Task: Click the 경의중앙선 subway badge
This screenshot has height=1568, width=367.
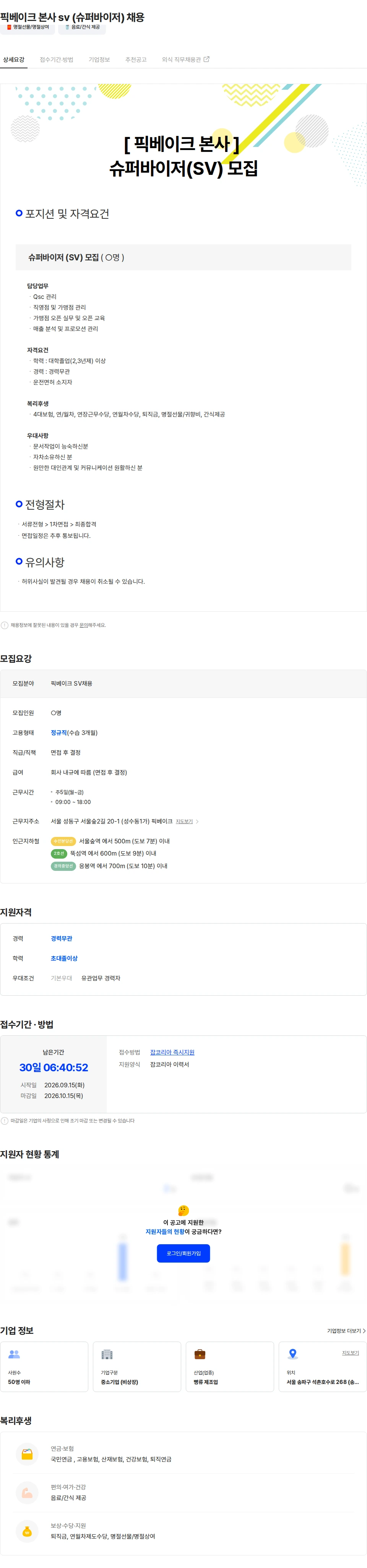Action: (x=63, y=866)
